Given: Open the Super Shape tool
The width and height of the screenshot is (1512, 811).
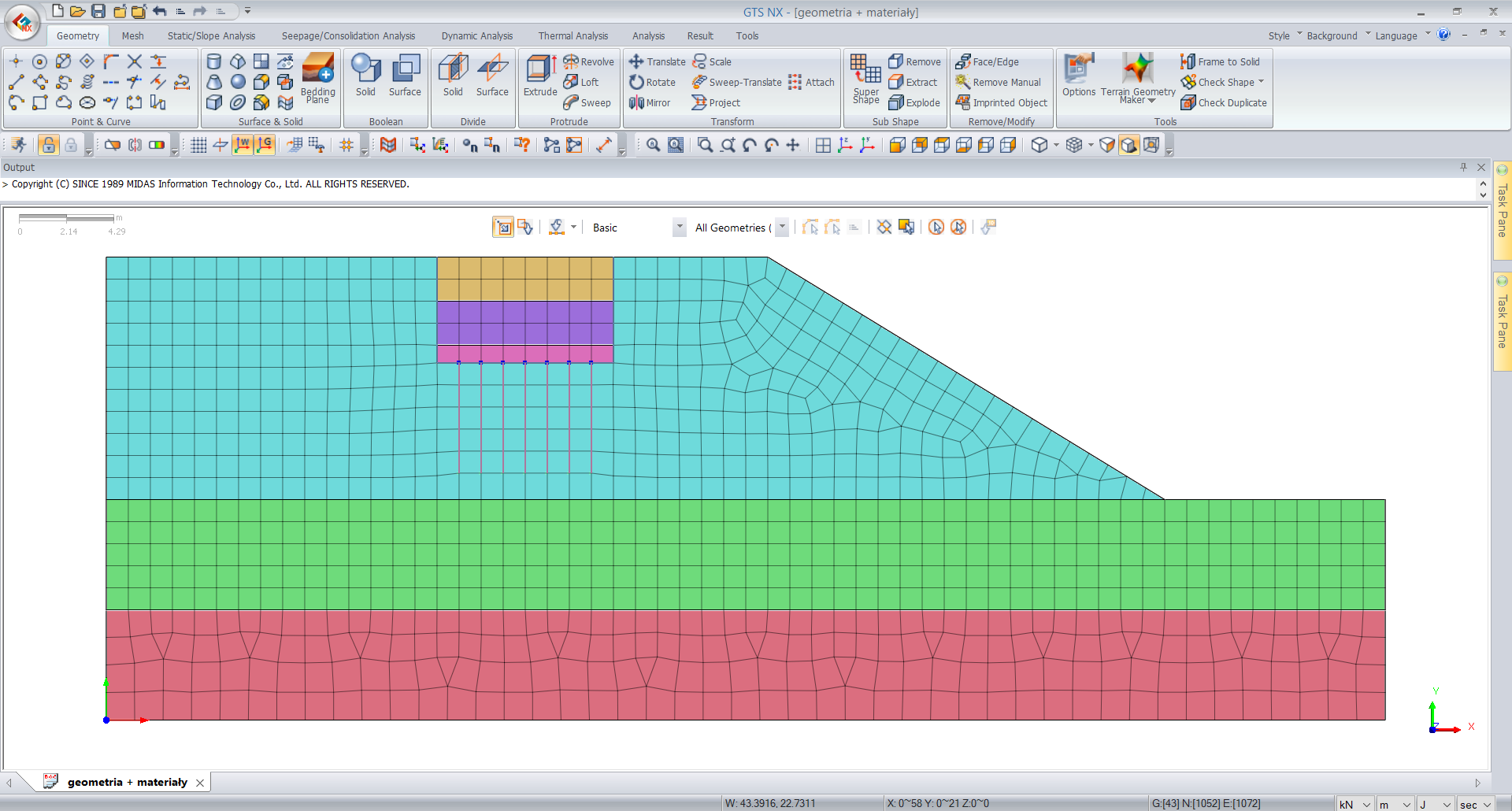Looking at the screenshot, I should [866, 78].
